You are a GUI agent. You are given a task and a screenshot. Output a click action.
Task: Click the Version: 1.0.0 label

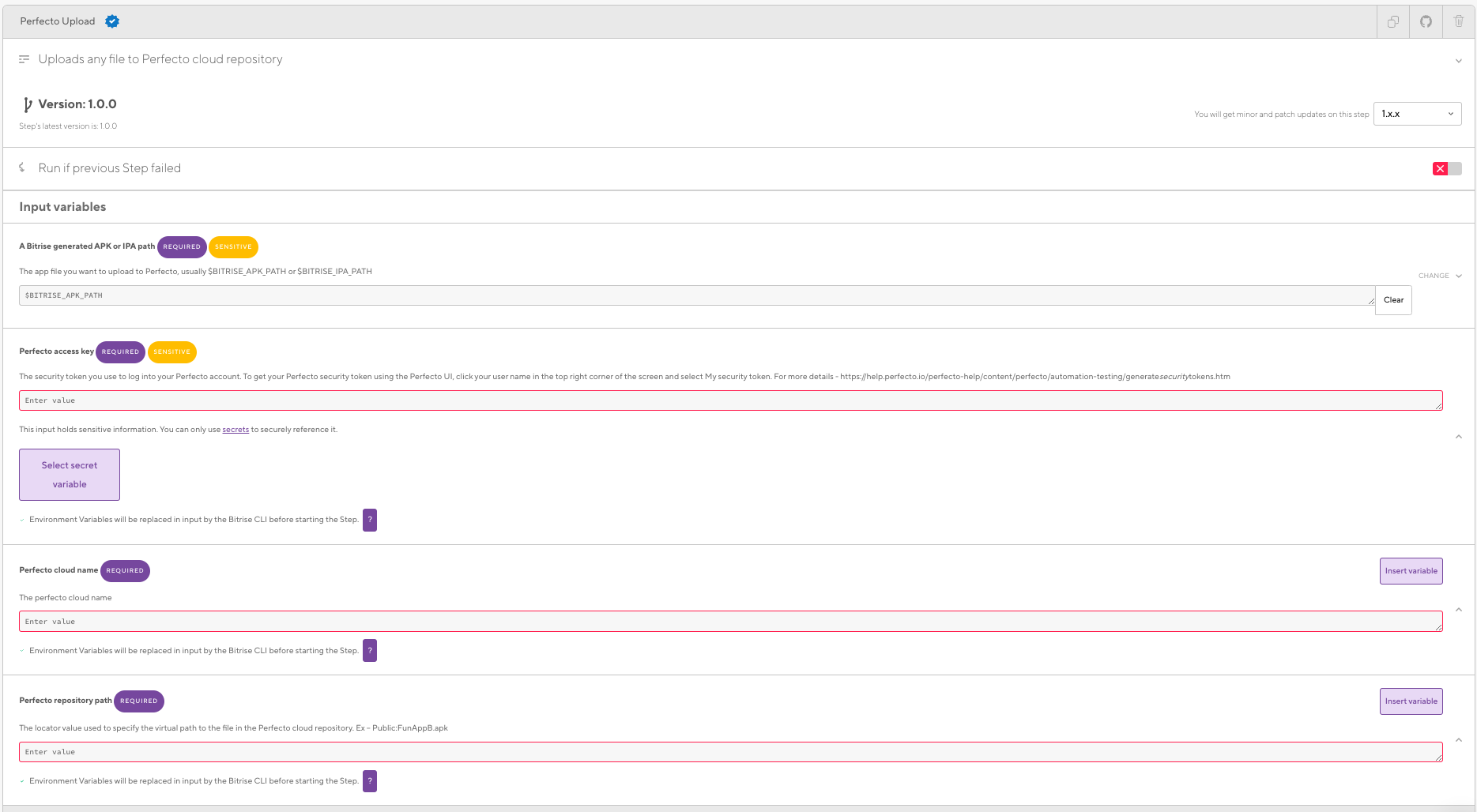point(77,104)
